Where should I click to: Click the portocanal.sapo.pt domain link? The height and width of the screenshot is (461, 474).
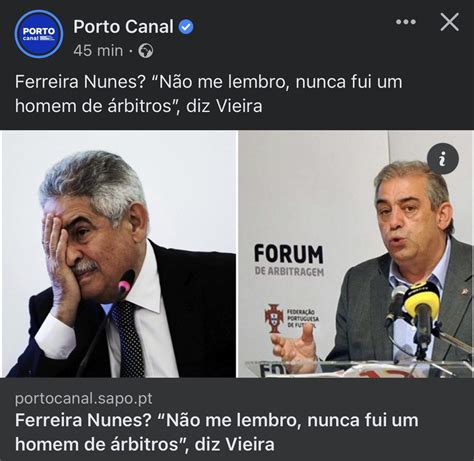84,398
